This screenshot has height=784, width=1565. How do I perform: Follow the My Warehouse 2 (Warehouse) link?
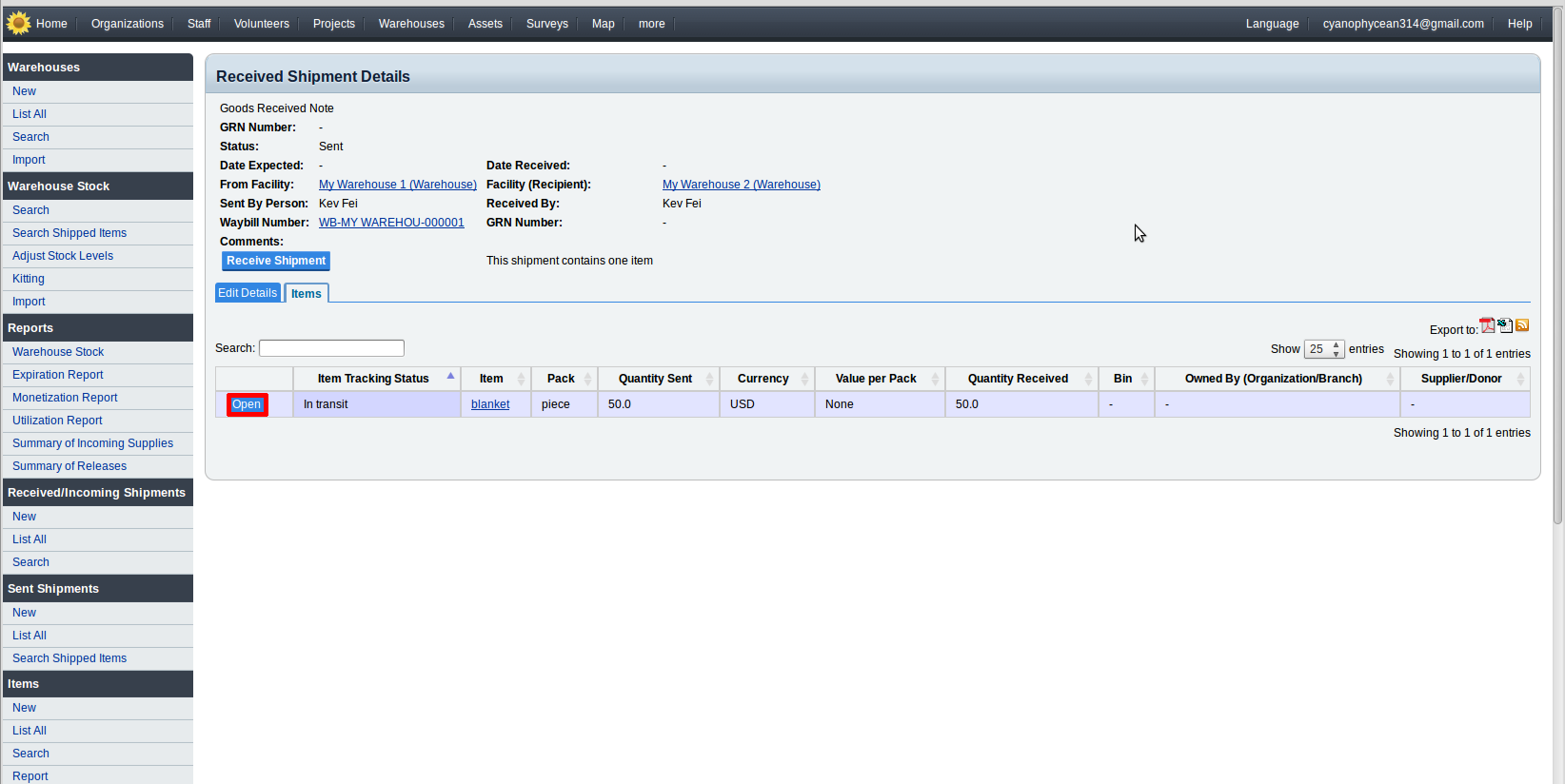[741, 185]
